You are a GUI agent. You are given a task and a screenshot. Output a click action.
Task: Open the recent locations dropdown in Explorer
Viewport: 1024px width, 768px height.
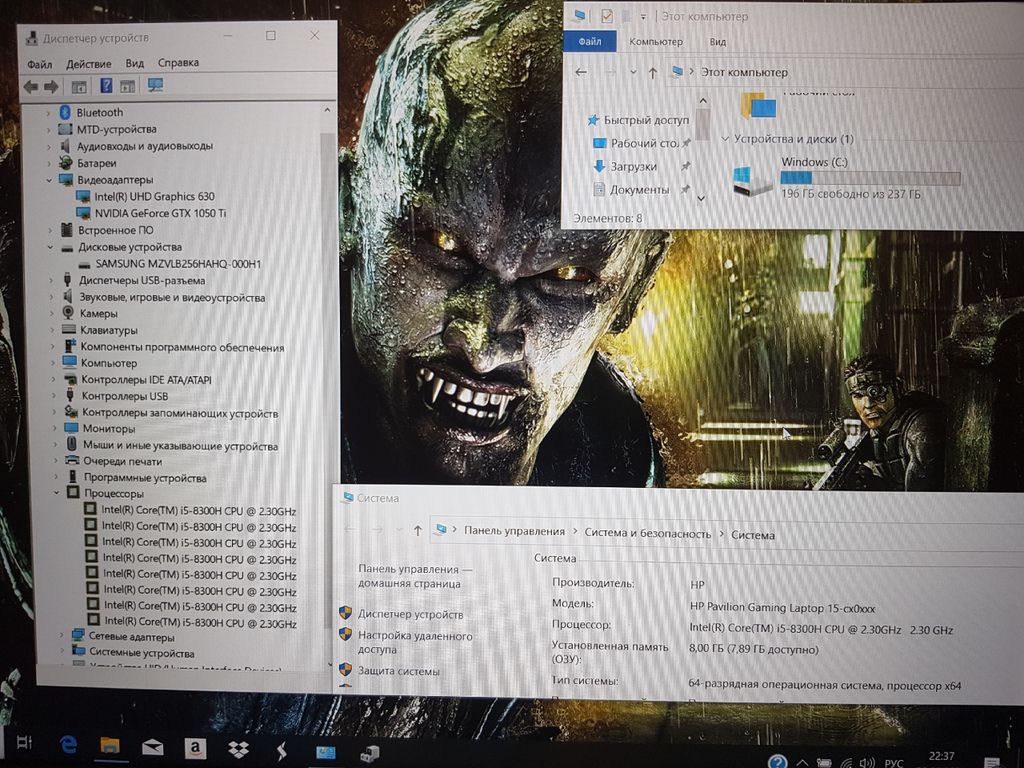[x=632, y=72]
